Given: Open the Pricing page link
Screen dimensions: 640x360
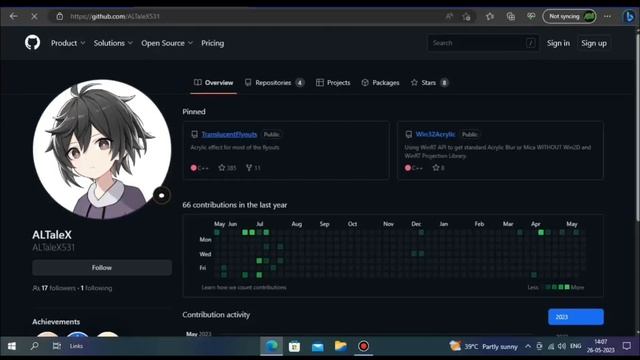Looking at the screenshot, I should click(x=212, y=43).
